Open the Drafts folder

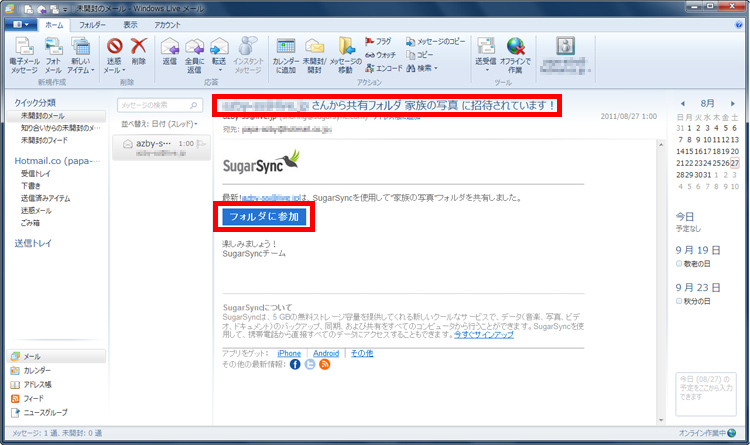(31, 186)
